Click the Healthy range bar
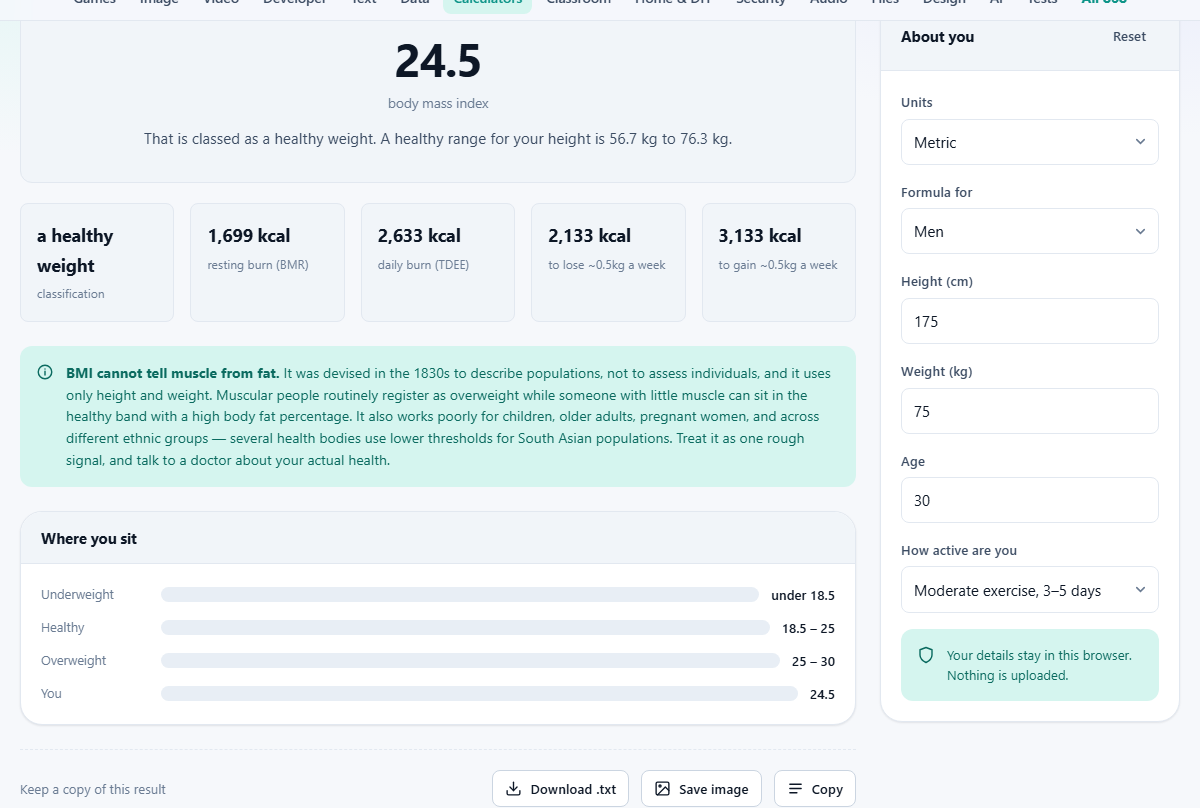The image size is (1200, 808). pos(465,628)
